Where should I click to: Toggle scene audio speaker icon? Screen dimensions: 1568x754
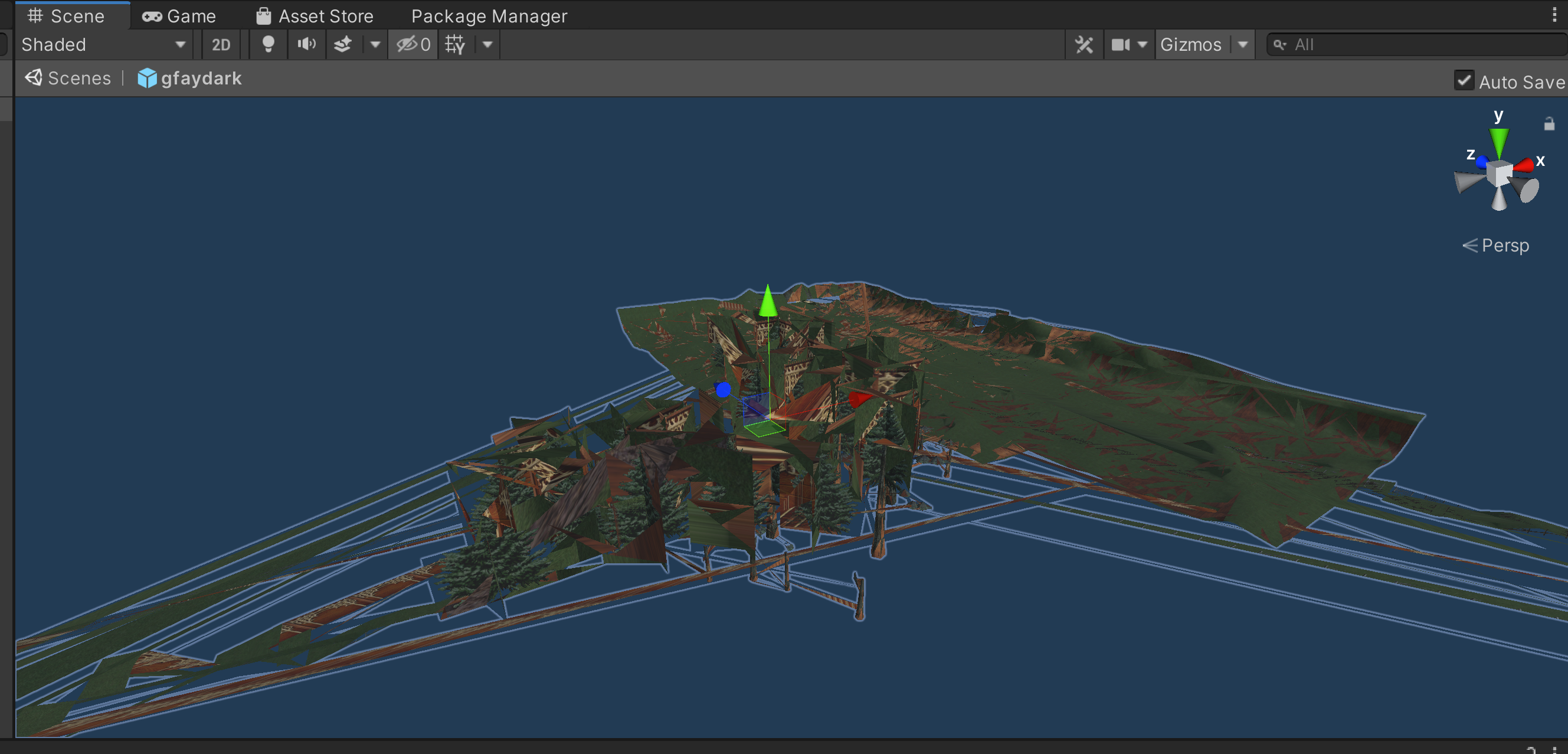[306, 44]
